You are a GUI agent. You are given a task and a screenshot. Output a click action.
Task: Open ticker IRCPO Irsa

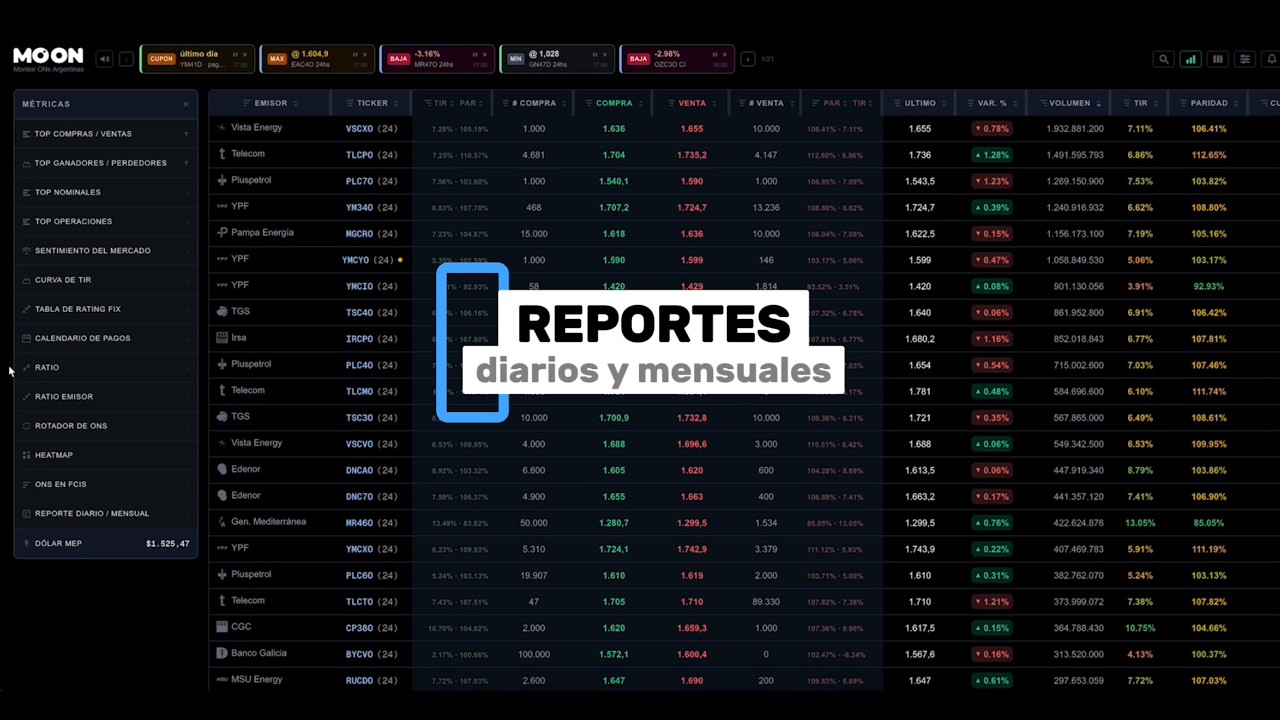[x=372, y=339]
